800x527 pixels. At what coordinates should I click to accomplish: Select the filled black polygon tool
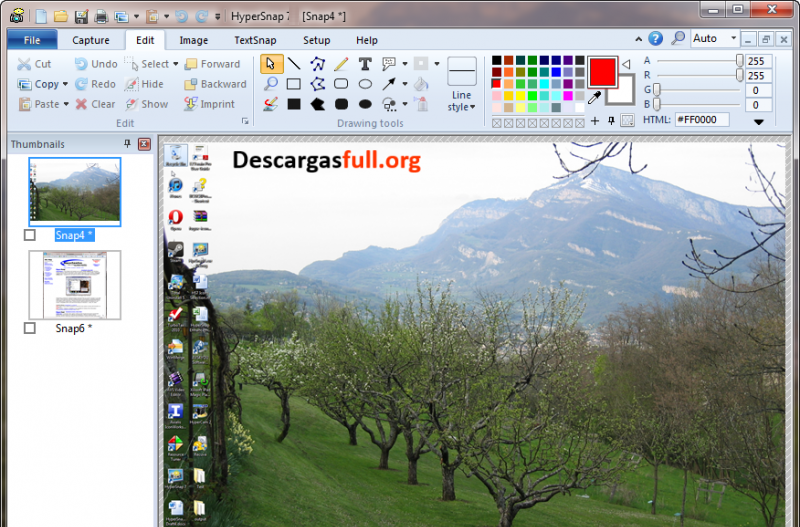tap(317, 104)
